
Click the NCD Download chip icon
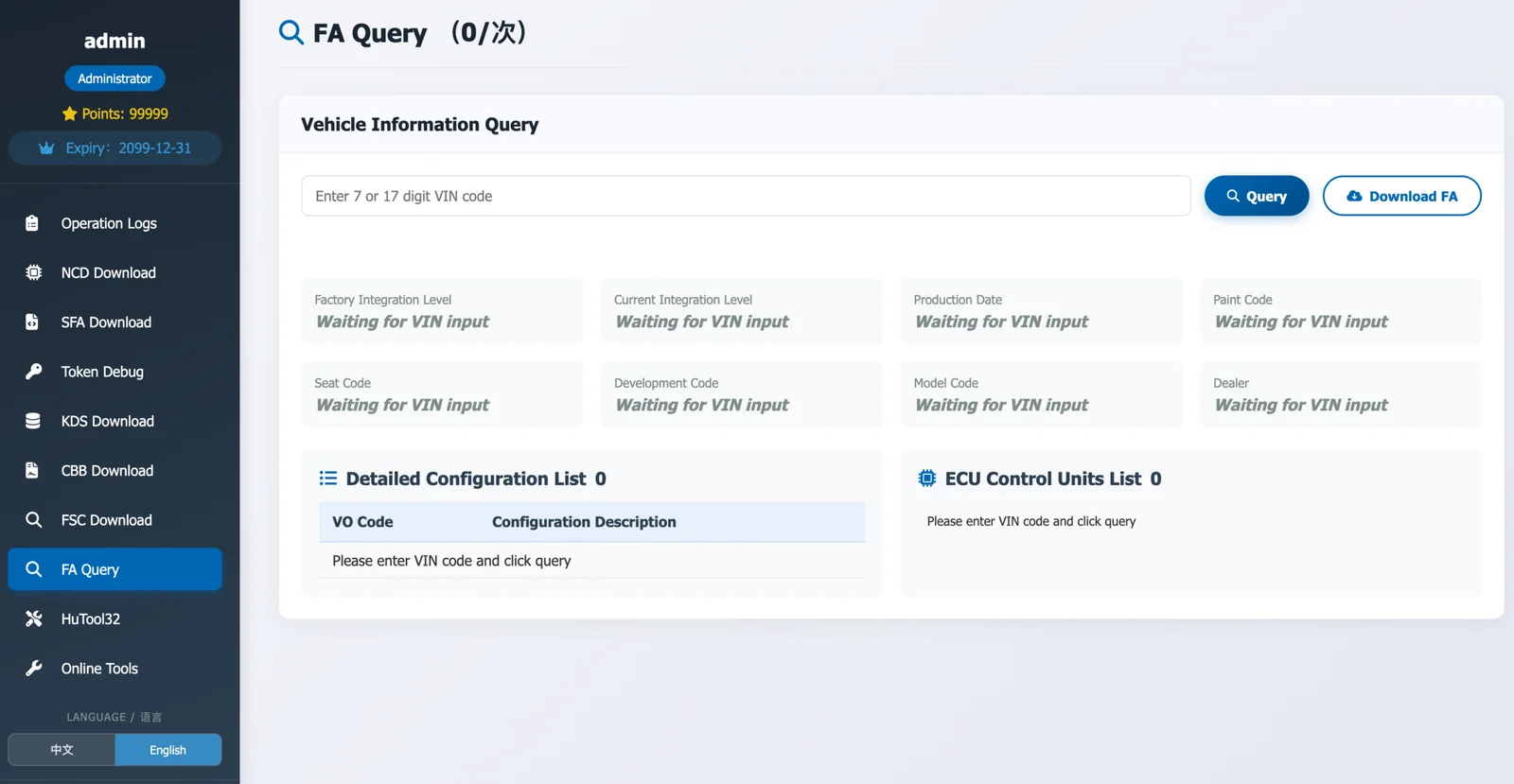click(33, 272)
